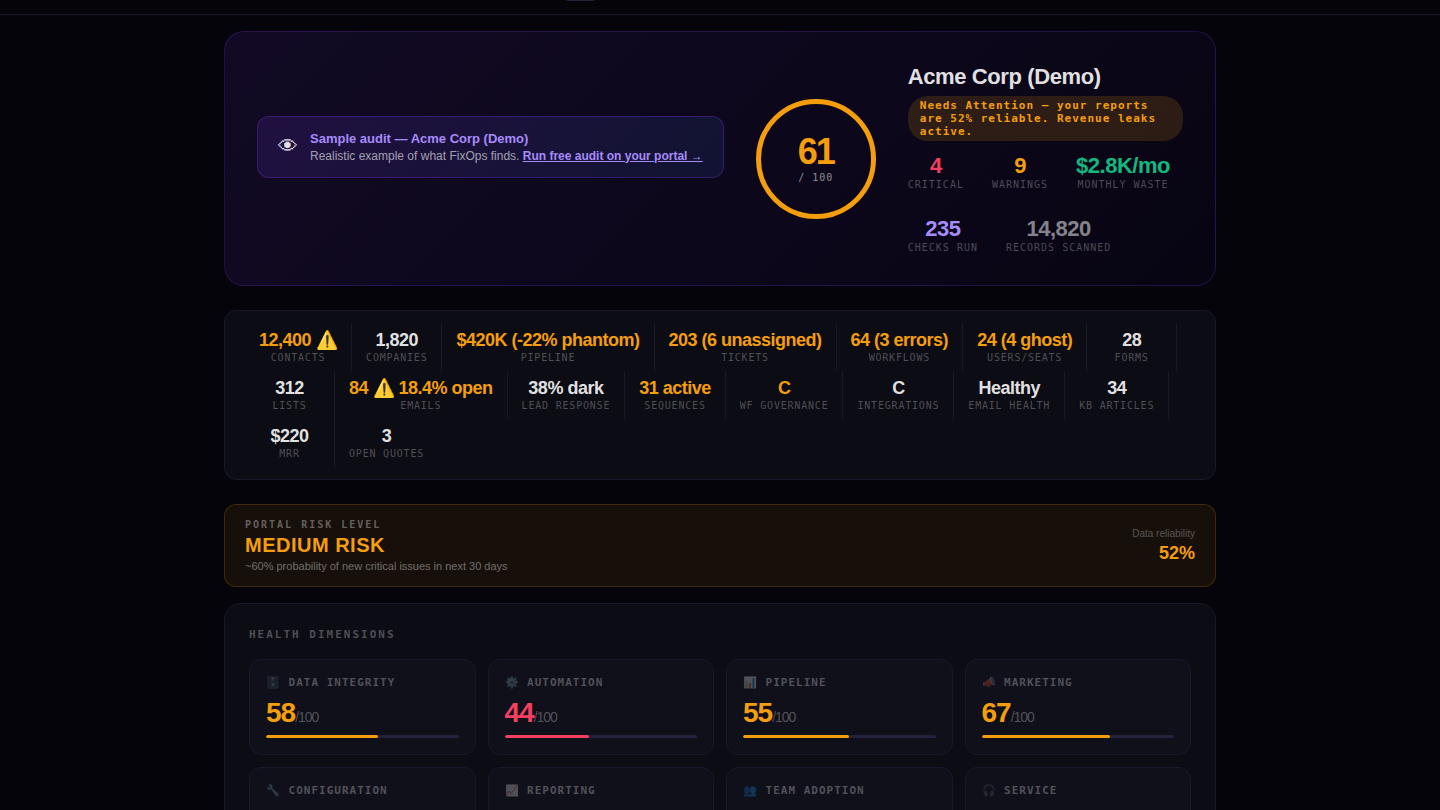Click the $2.8K/mo Monthly Waste figure
This screenshot has height=810, width=1440.
(x=1122, y=166)
